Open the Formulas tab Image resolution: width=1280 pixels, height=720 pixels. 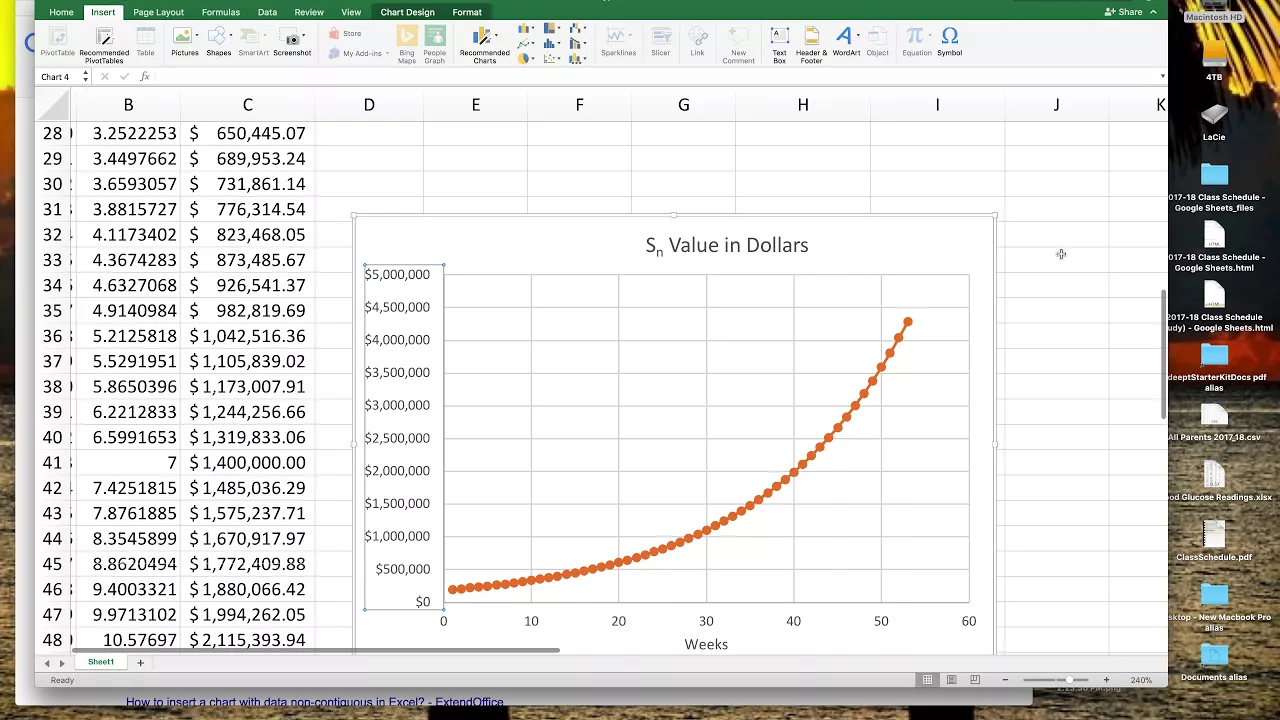220,12
